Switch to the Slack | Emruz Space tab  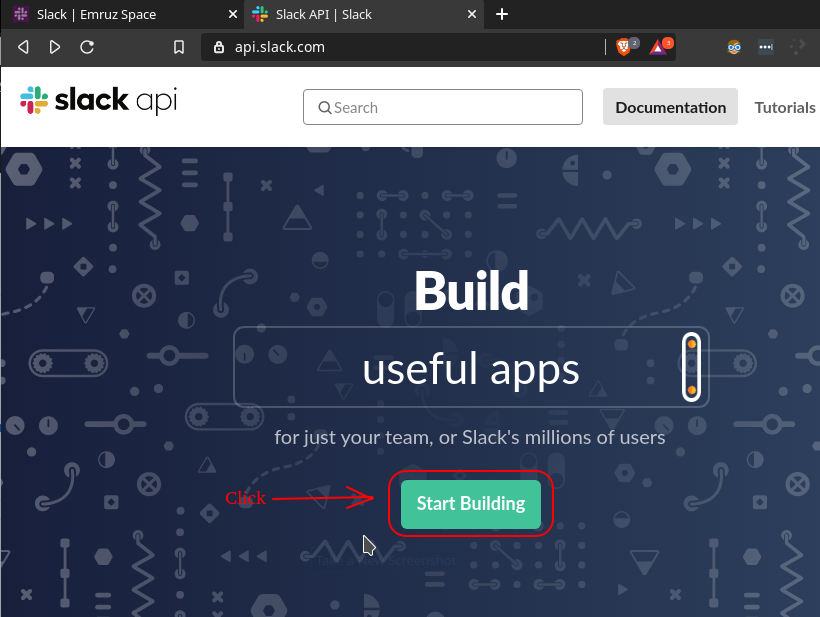pyautogui.click(x=122, y=14)
